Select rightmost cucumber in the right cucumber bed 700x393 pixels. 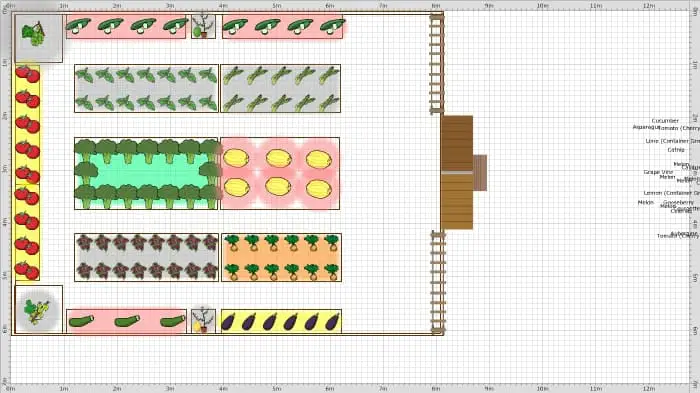[333, 25]
